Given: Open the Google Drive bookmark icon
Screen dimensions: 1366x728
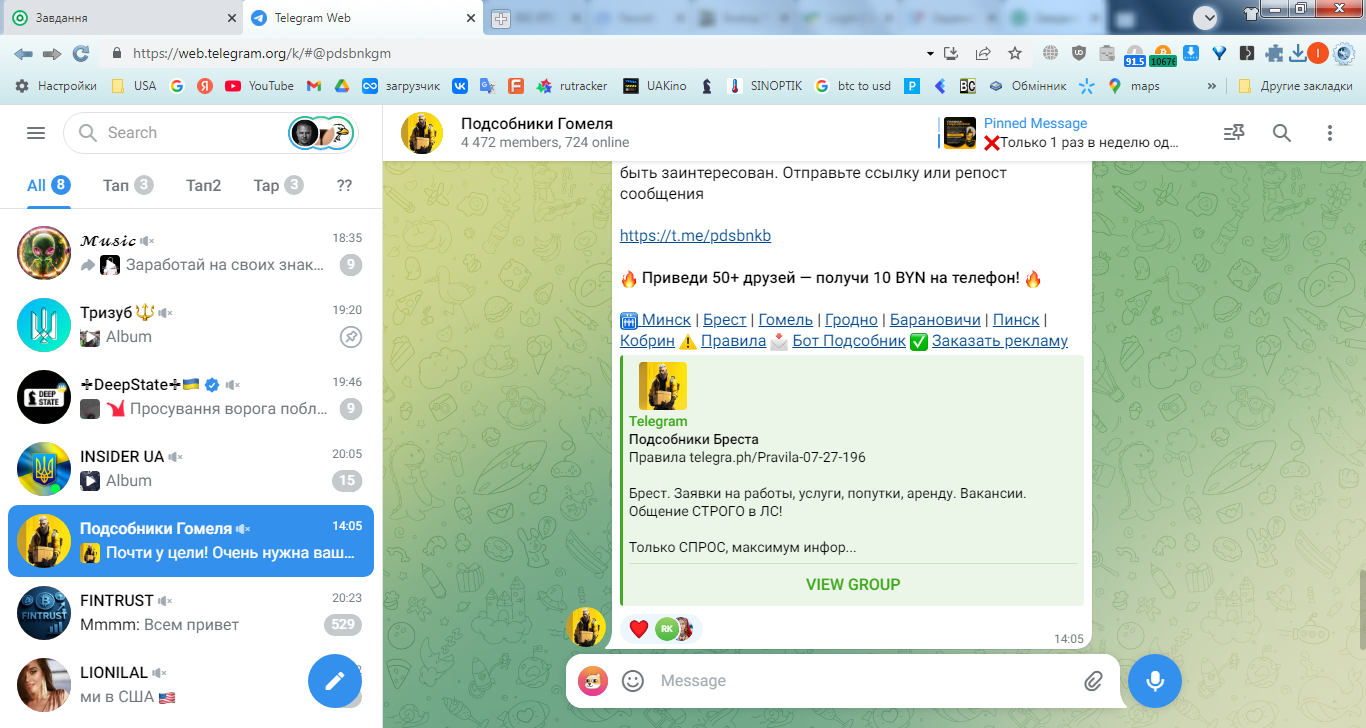Looking at the screenshot, I should click(x=341, y=86).
